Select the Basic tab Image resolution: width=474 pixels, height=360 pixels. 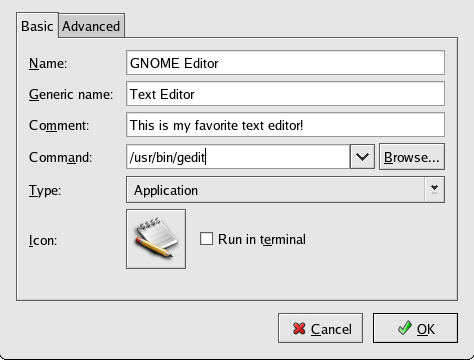click(x=37, y=26)
